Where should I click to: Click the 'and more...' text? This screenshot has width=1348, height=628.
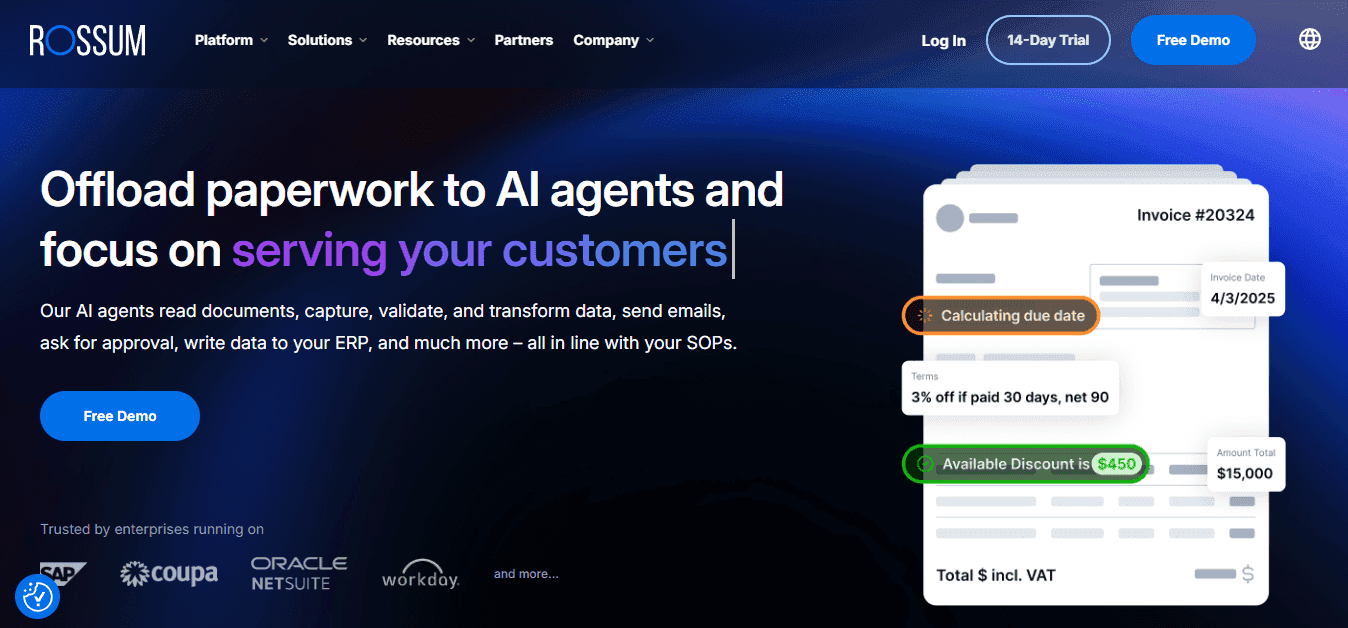[526, 574]
